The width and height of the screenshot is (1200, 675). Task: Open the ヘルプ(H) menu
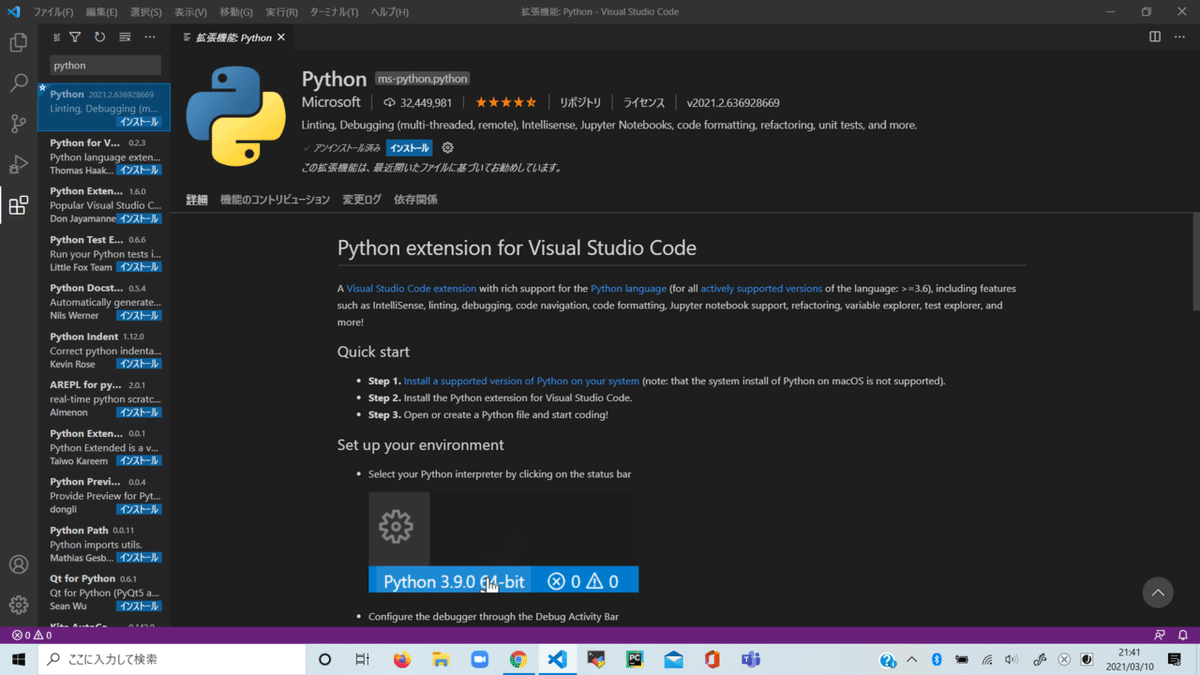click(x=389, y=12)
